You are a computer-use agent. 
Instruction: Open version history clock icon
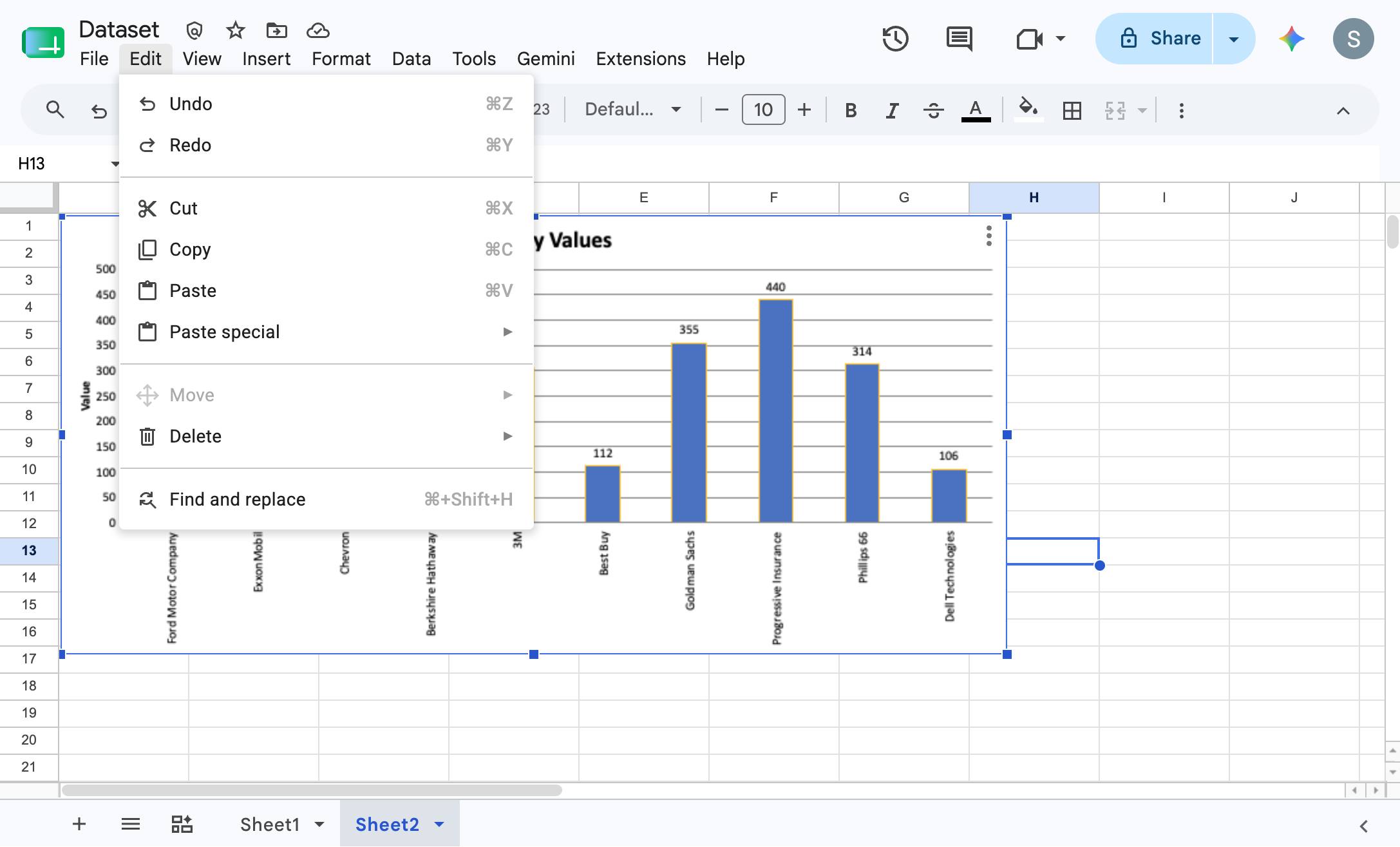click(895, 39)
